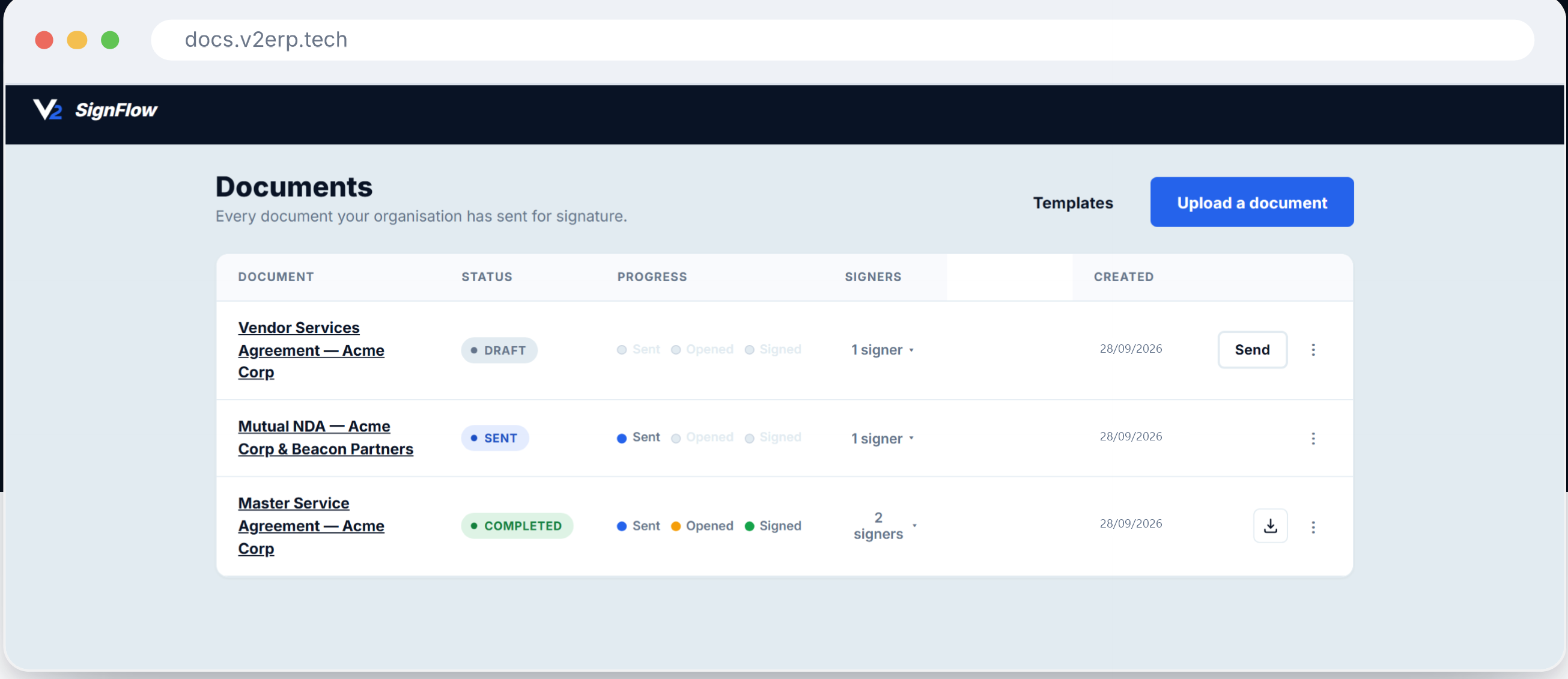Click the created date in the Mutual NDA row
Screen dimensions: 1568x679
[1131, 436]
